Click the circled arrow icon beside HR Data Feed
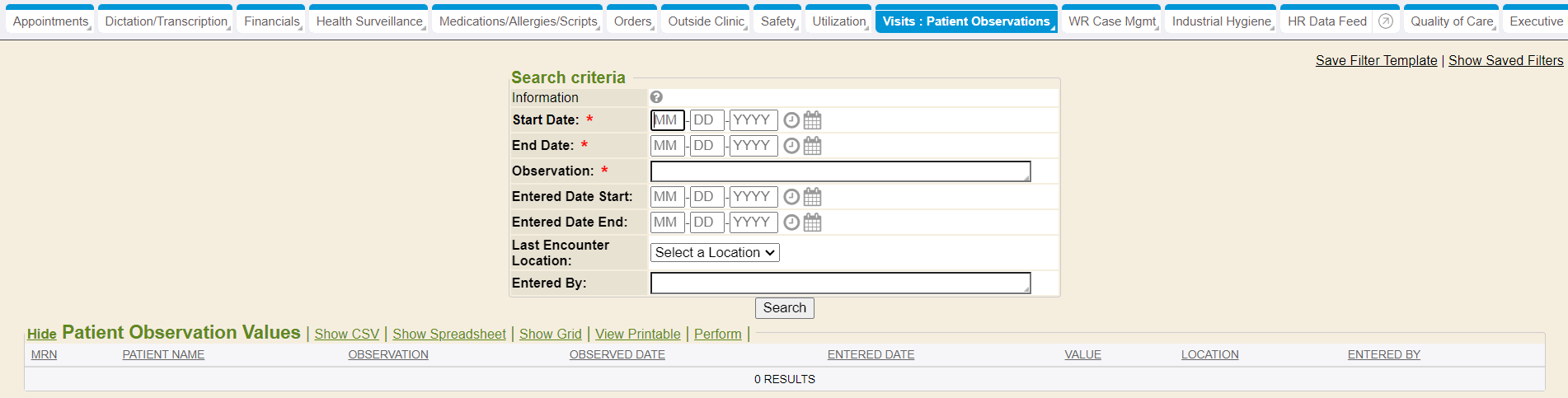The image size is (1568, 398). 1386,21
